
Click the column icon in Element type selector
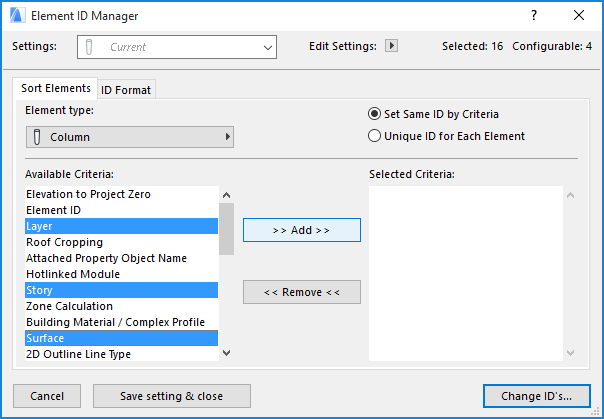(37, 136)
